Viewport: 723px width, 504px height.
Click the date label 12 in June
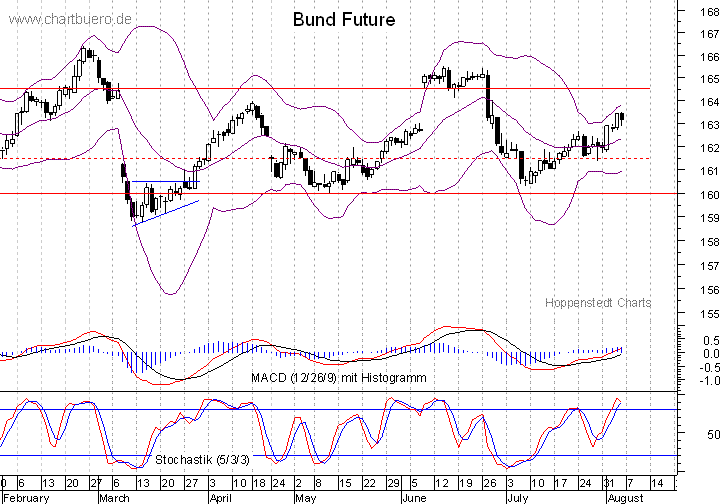pos(442,484)
